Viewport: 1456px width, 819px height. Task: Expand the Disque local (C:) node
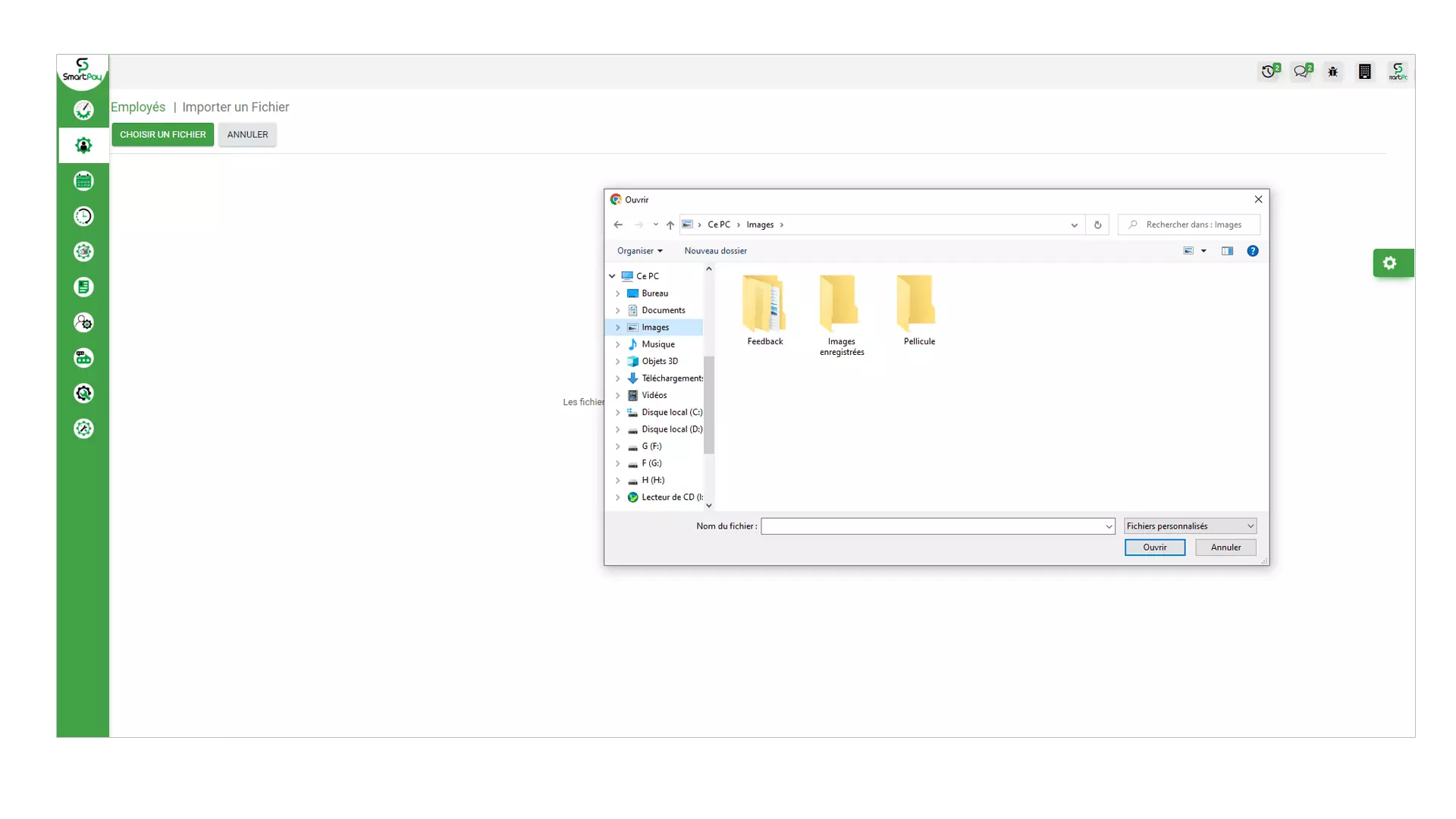click(x=618, y=413)
